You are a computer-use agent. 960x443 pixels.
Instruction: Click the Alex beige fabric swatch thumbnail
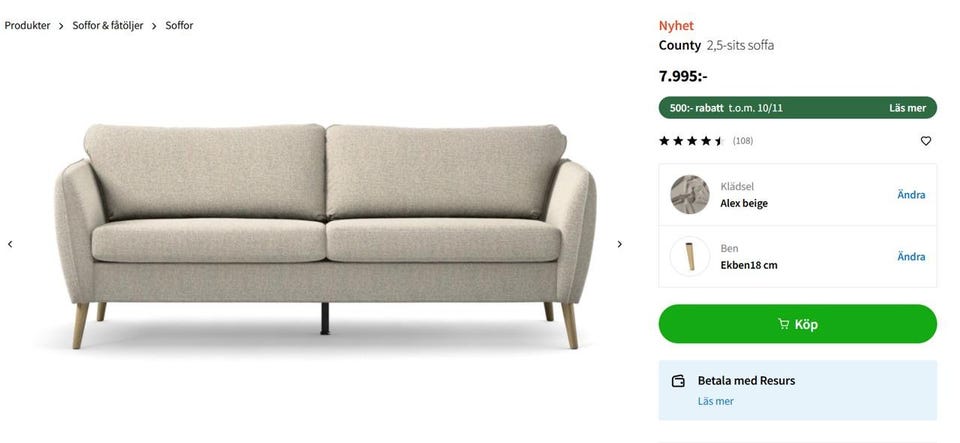689,195
